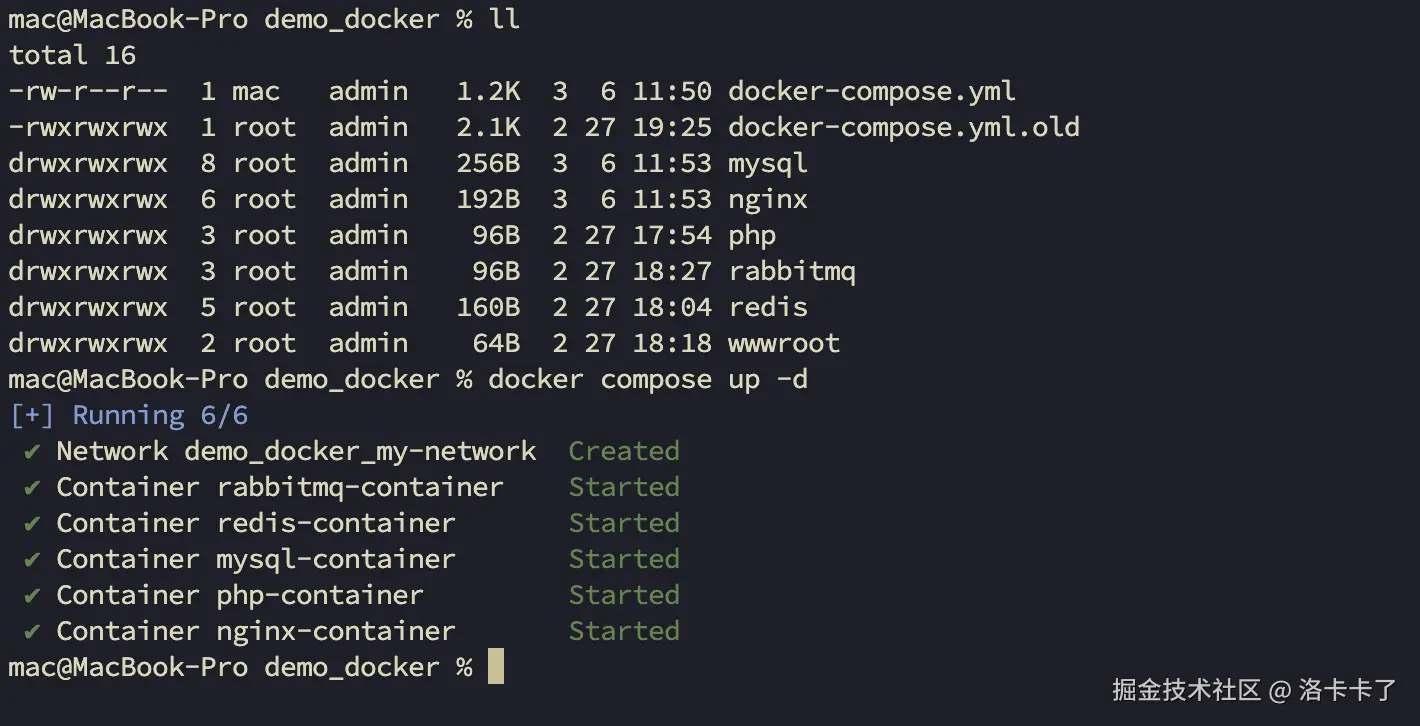Select the docker-compose.yml filename

pos(872,92)
